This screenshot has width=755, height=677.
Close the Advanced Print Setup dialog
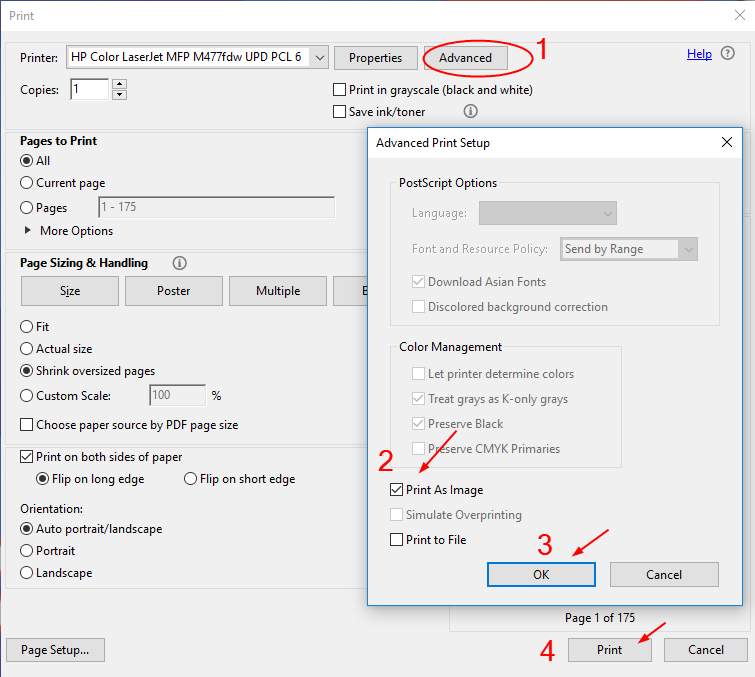(x=727, y=143)
